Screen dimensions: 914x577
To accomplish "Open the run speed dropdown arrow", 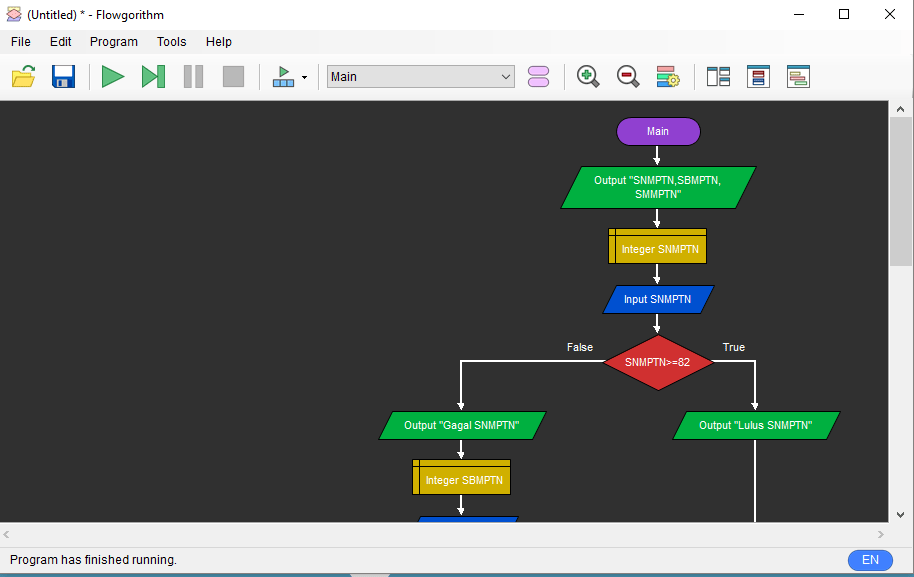I will point(304,78).
